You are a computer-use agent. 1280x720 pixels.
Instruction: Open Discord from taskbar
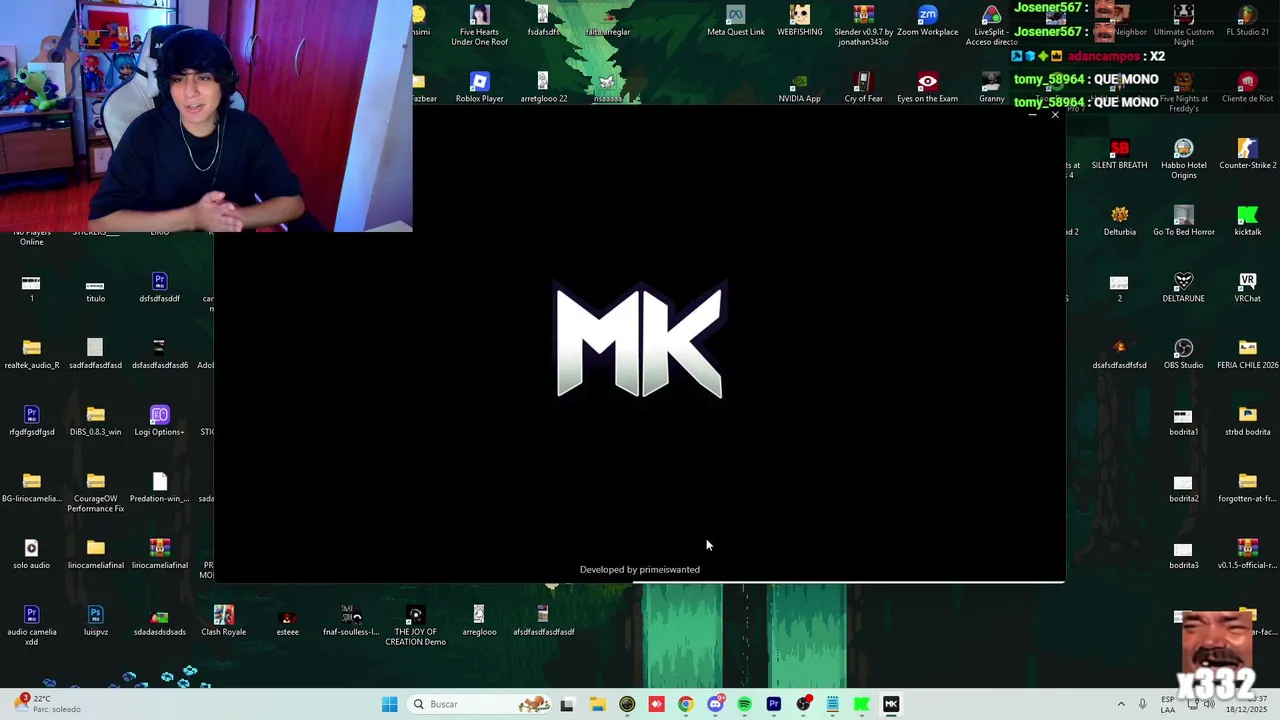pyautogui.click(x=715, y=704)
